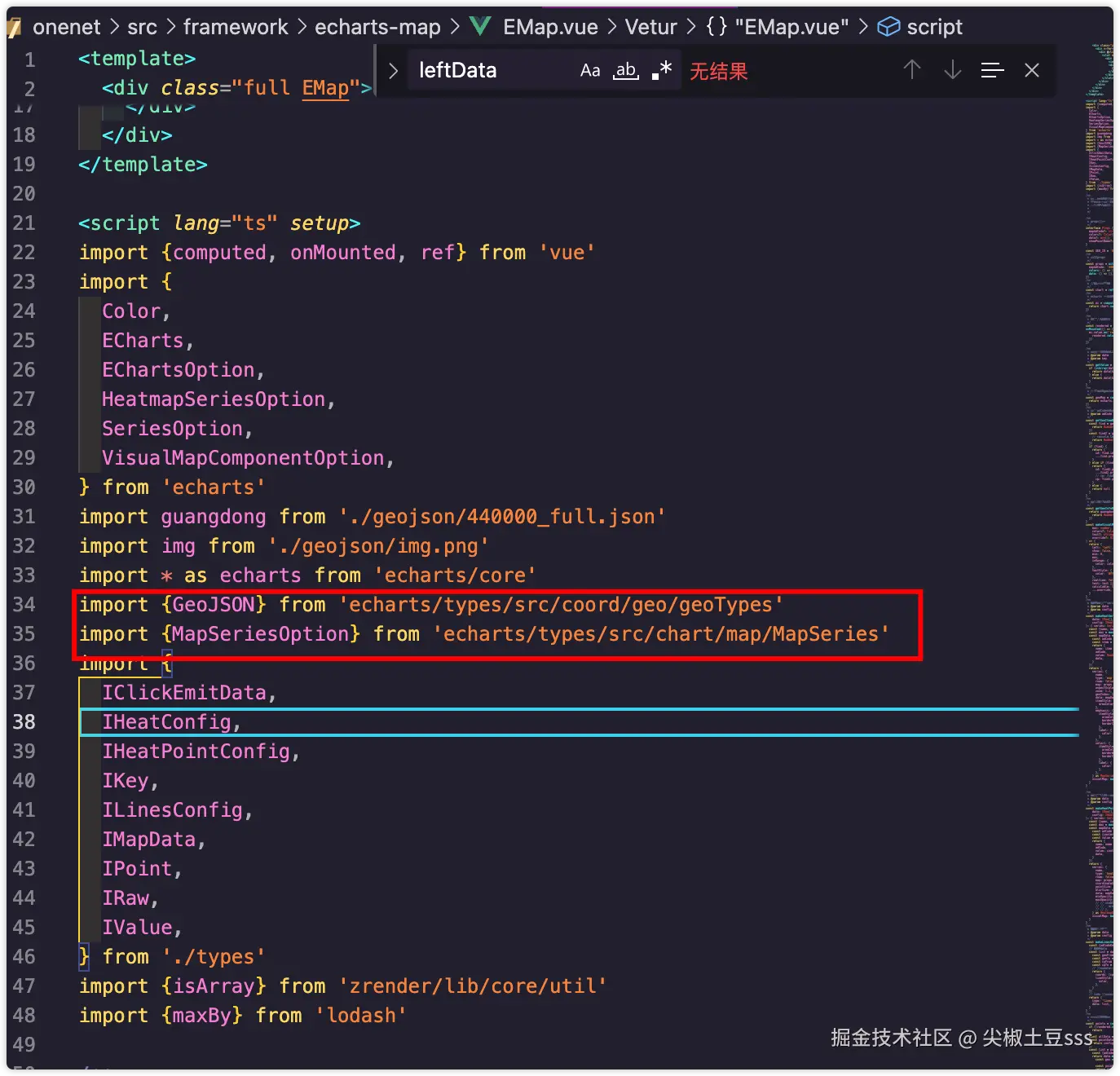
Task: Open echarts-map breadcrumb segment
Action: click(x=377, y=27)
